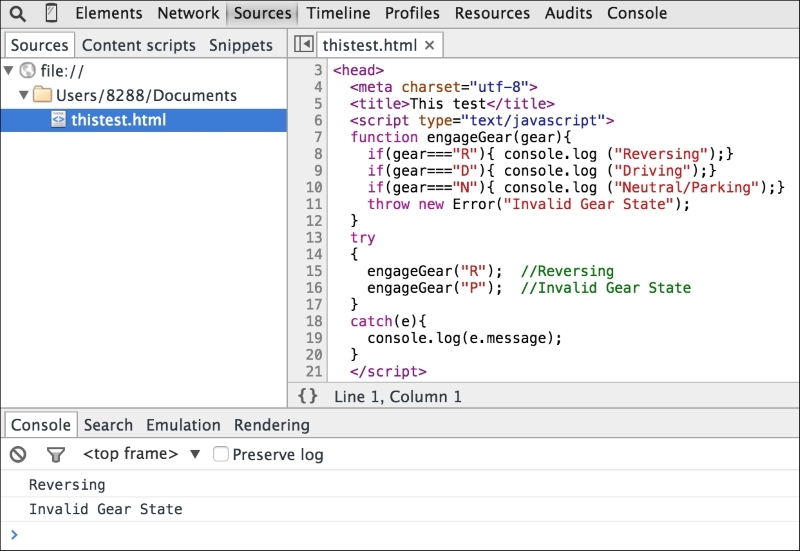Open the Profiles panel
This screenshot has height=551, width=800.
pyautogui.click(x=412, y=13)
